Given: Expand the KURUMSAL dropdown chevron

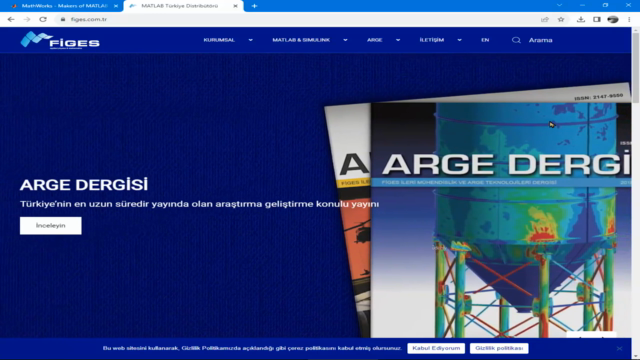Looking at the screenshot, I should click(x=251, y=40).
